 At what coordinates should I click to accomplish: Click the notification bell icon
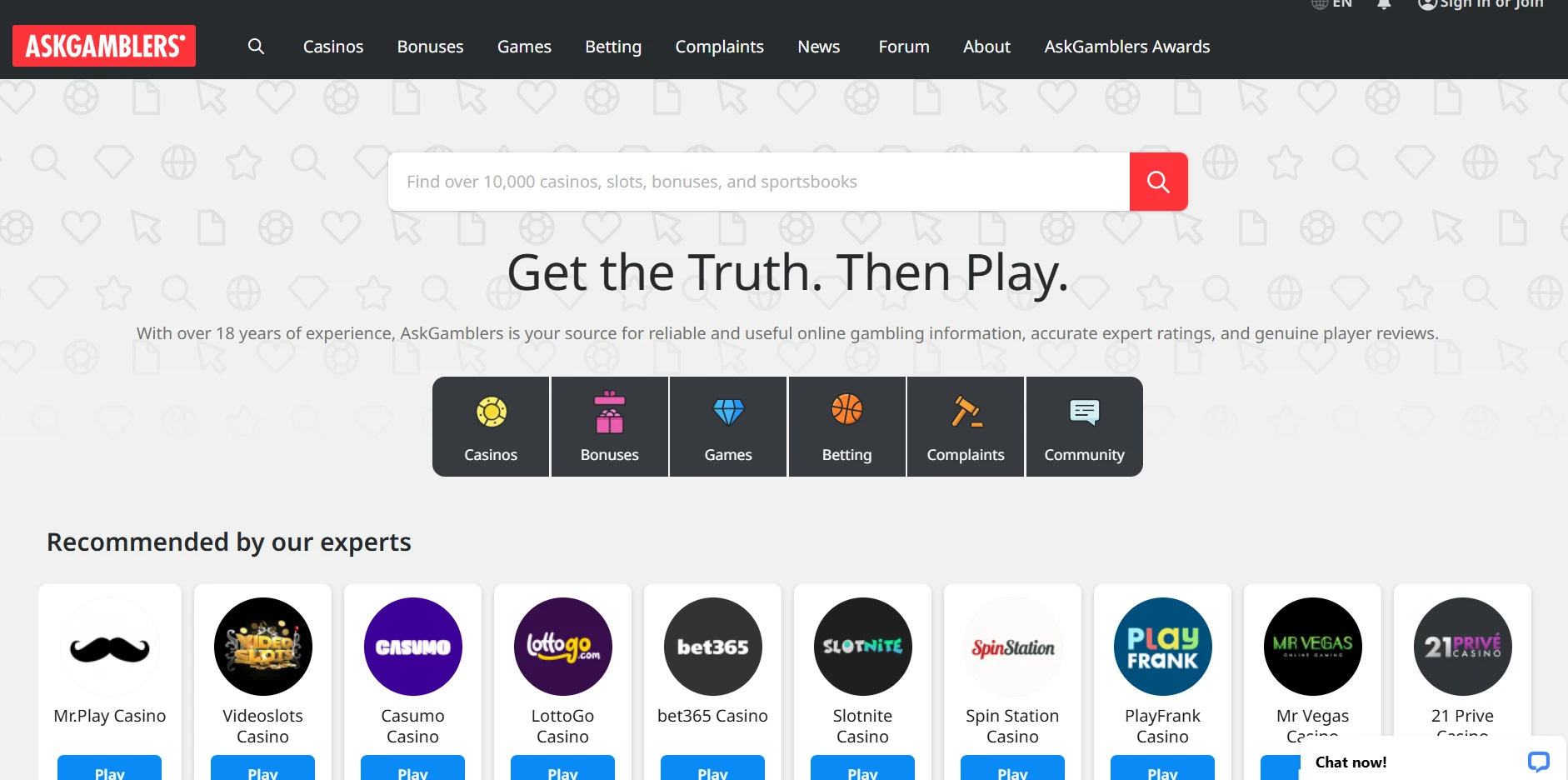(1384, 4)
